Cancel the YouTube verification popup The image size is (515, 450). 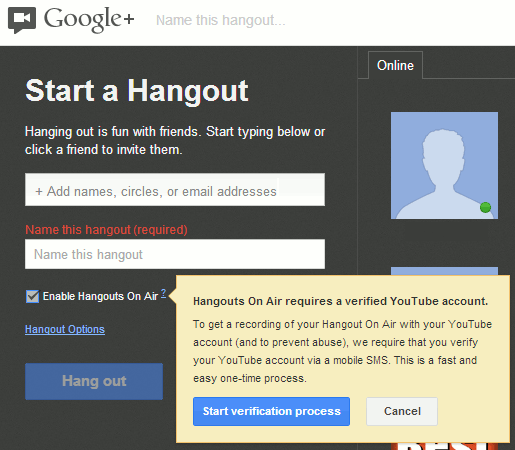(402, 411)
